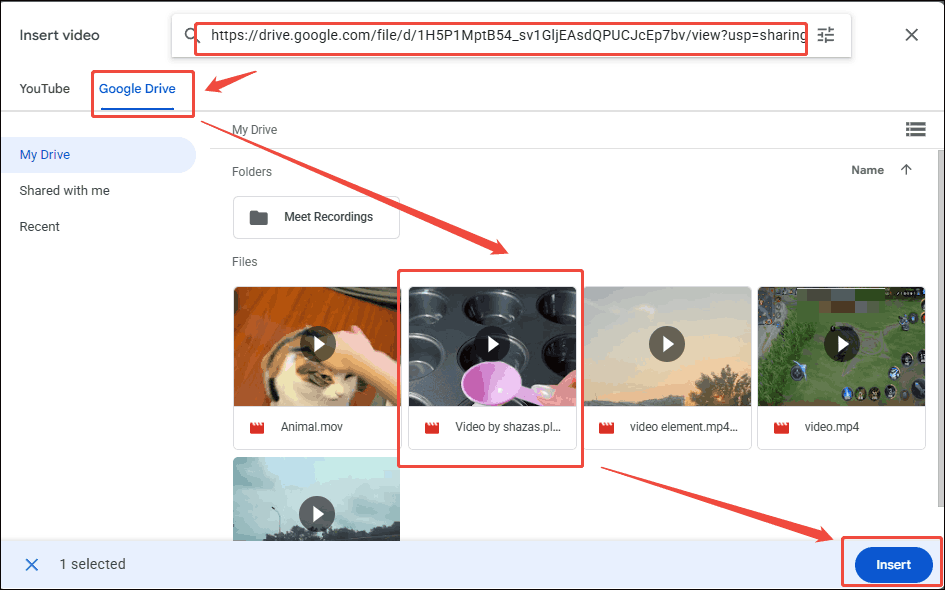
Task: Click the video element.mp4 file type icon
Action: [x=606, y=428]
